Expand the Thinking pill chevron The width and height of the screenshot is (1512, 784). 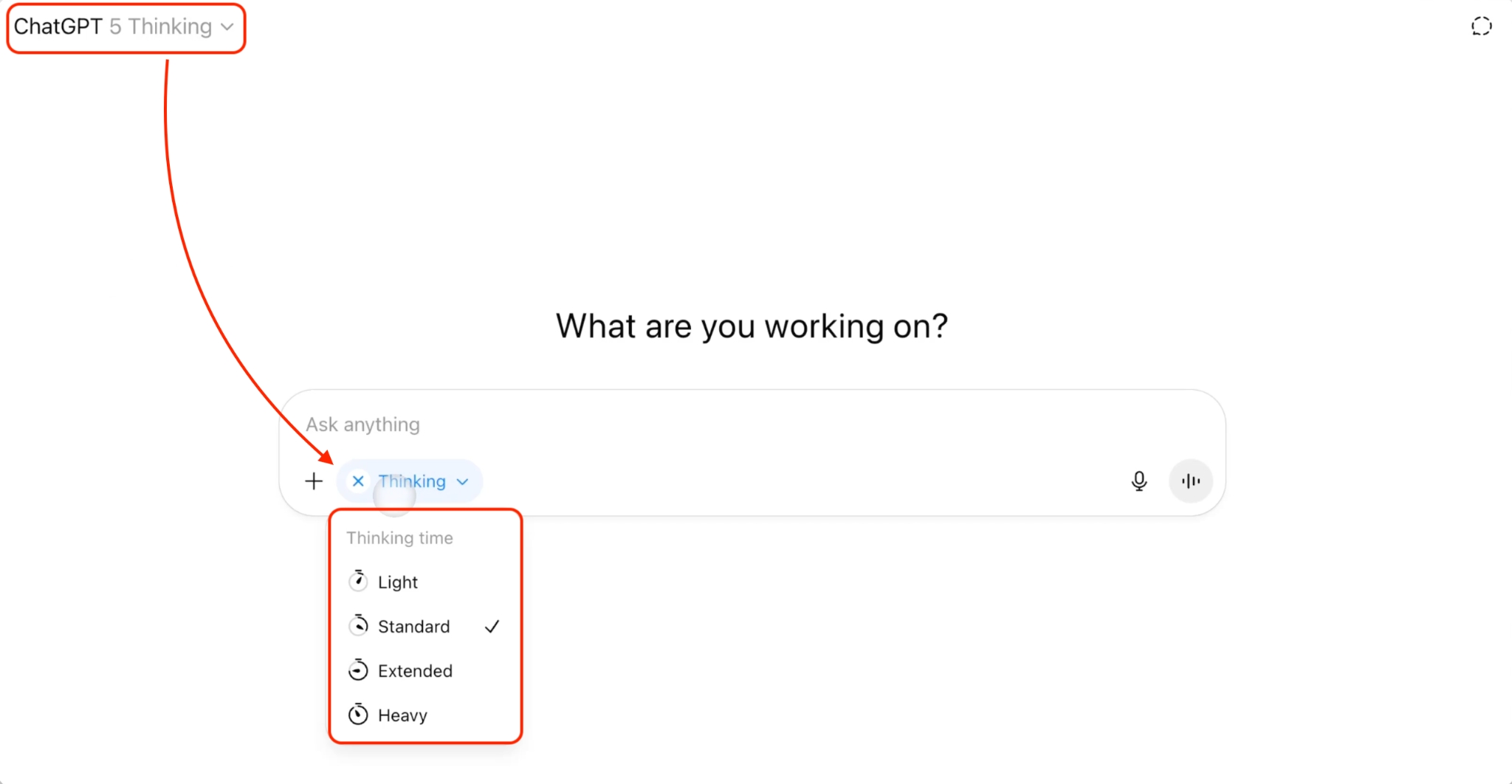[463, 482]
